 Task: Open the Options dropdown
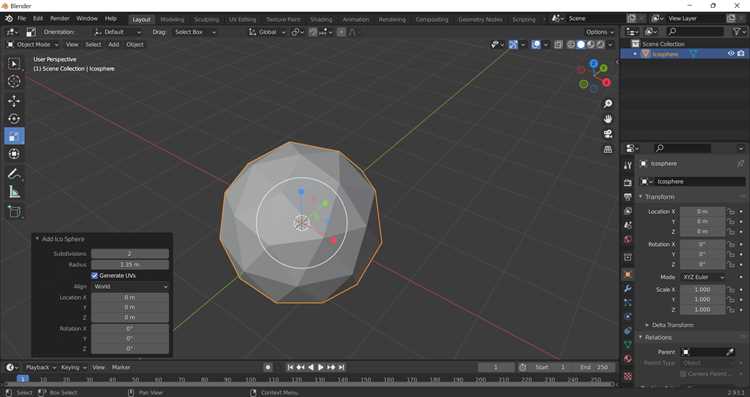point(599,32)
